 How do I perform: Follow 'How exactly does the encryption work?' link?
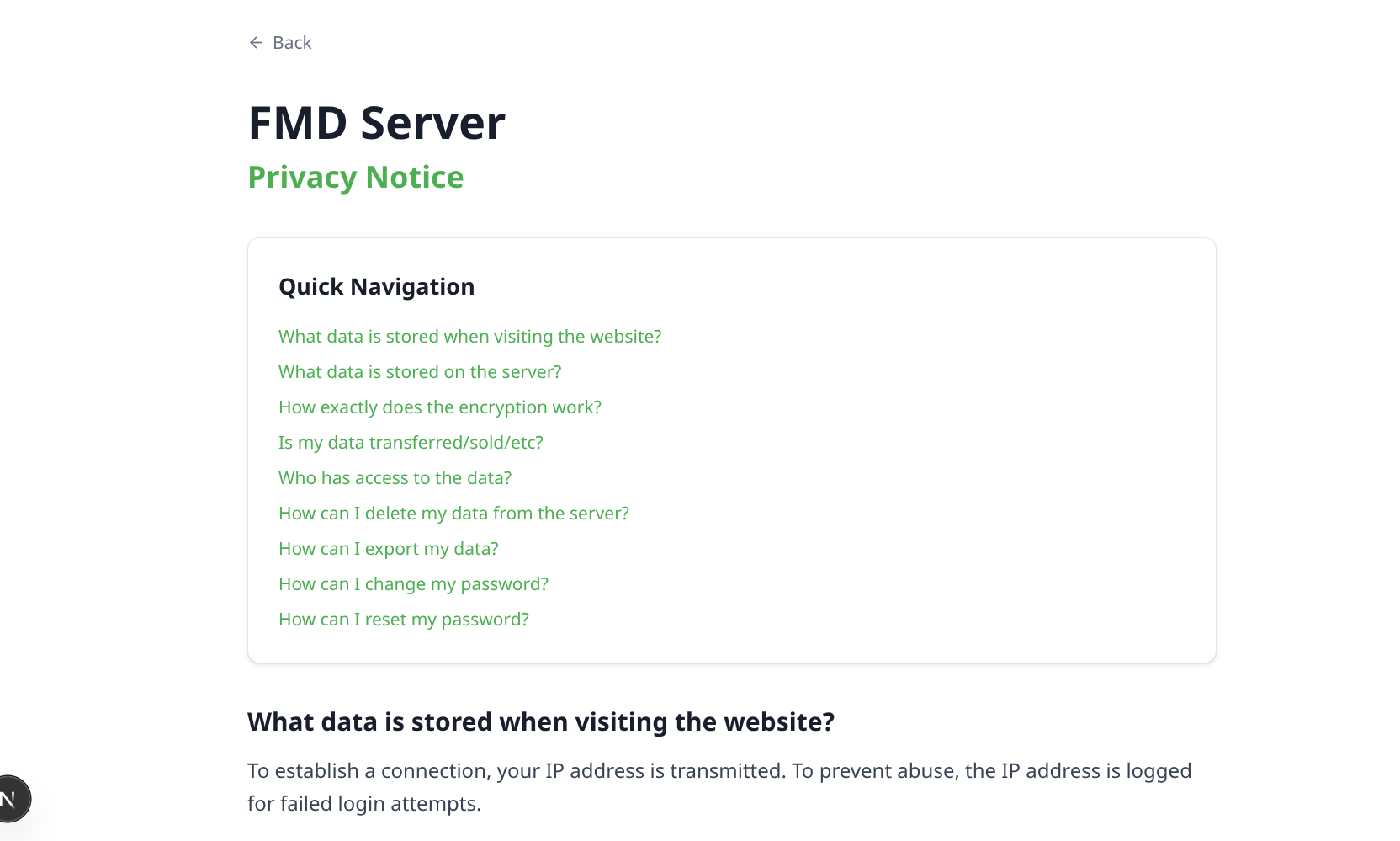[439, 407]
